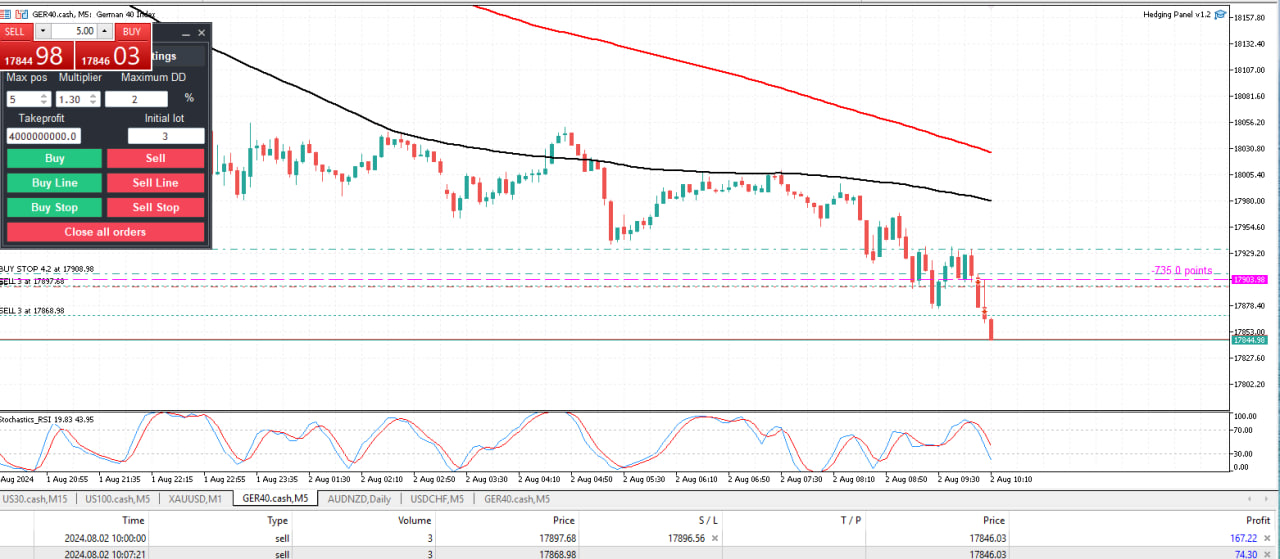Click the Hedging Panel graduation cap icon
Screen dimensions: 1280x559
tap(1221, 14)
